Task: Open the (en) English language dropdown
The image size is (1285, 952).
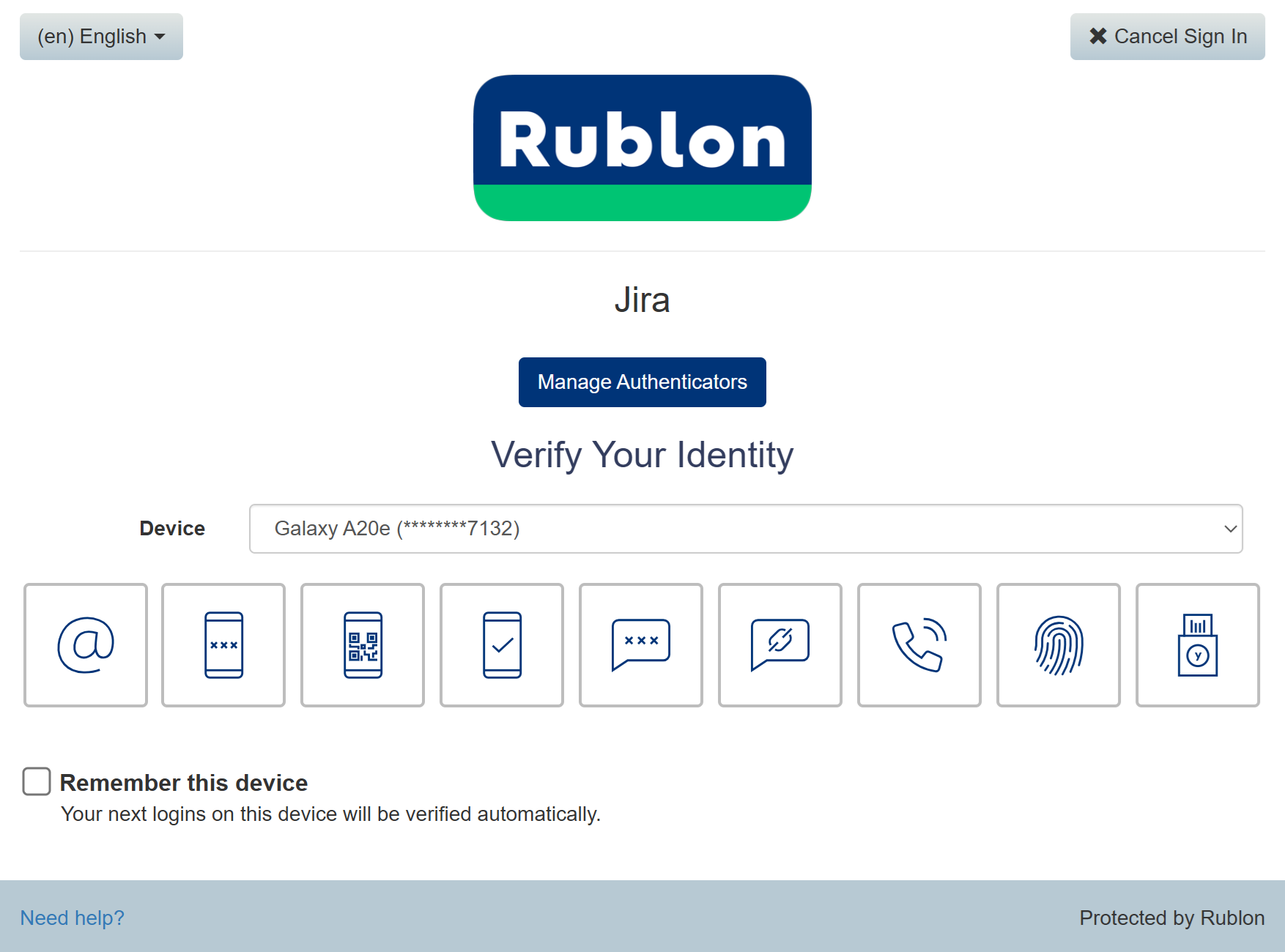Action: [101, 37]
